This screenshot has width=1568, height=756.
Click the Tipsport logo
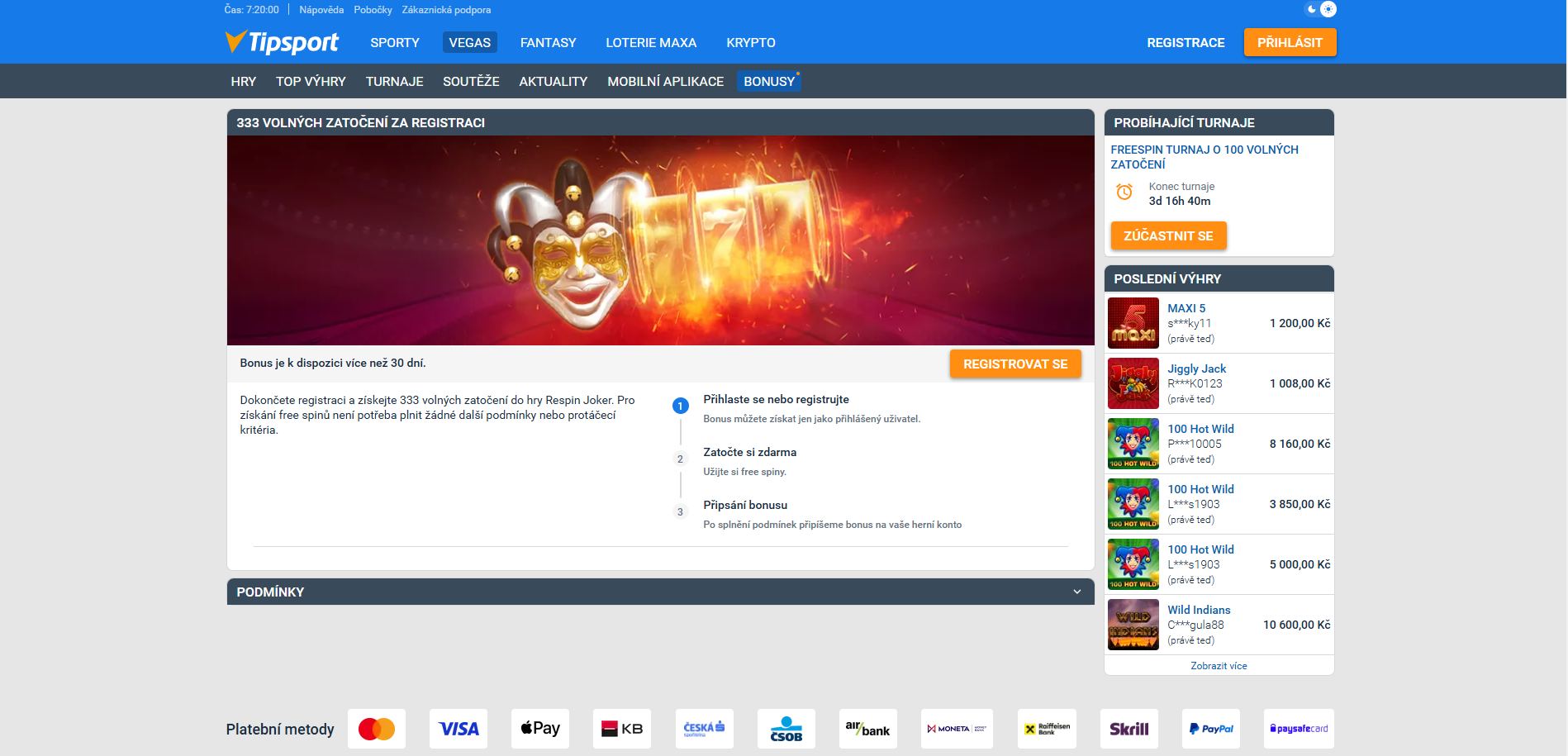click(x=282, y=42)
